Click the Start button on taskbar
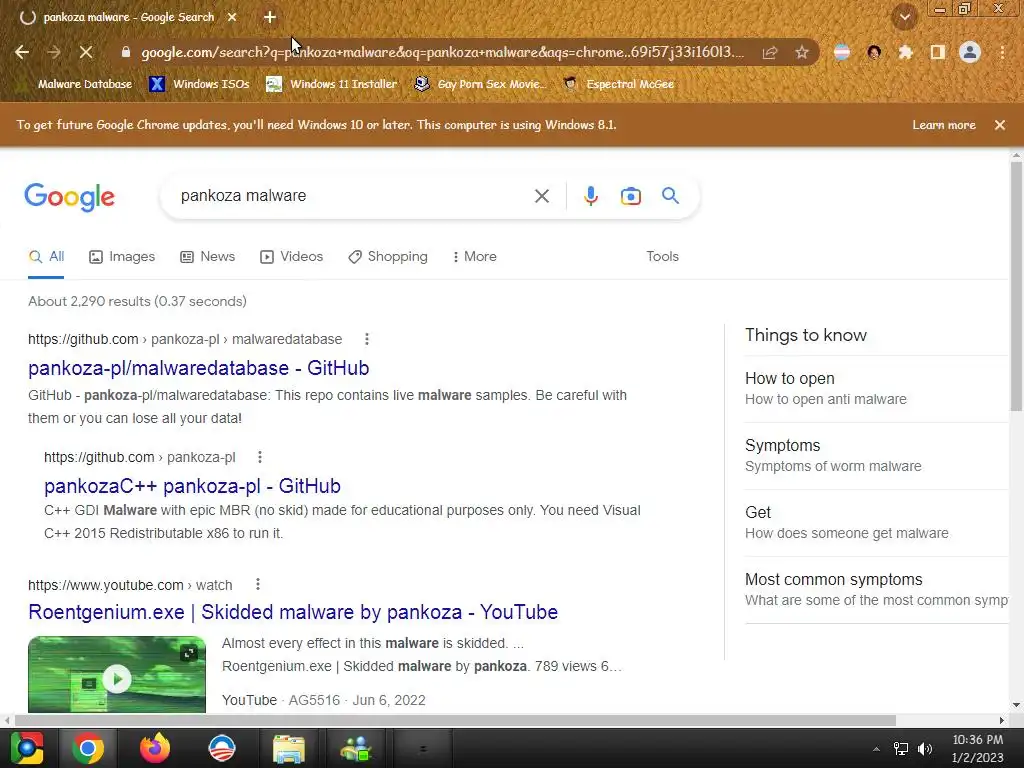Image resolution: width=1024 pixels, height=768 pixels. pyautogui.click(x=27, y=748)
